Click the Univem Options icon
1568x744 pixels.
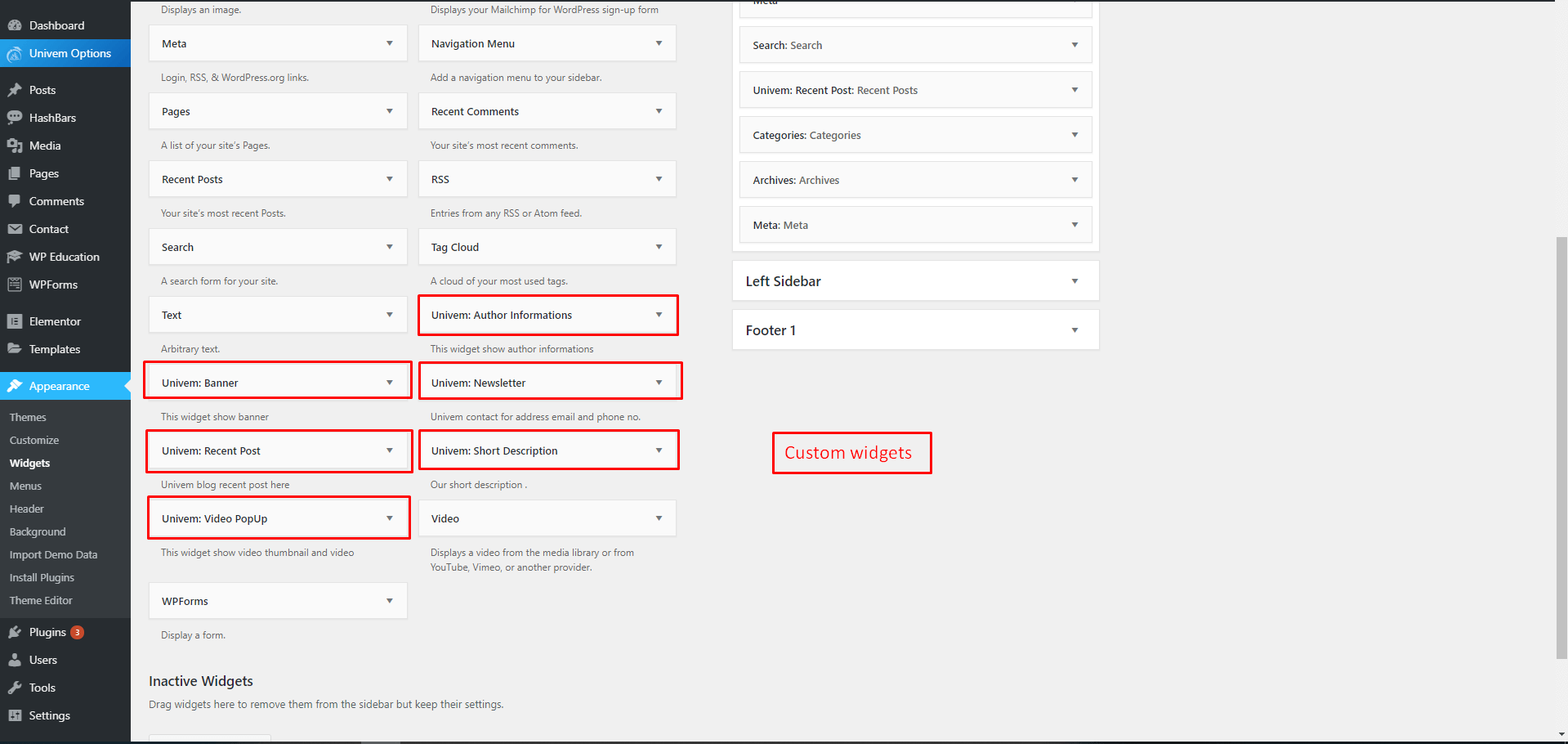(15, 54)
